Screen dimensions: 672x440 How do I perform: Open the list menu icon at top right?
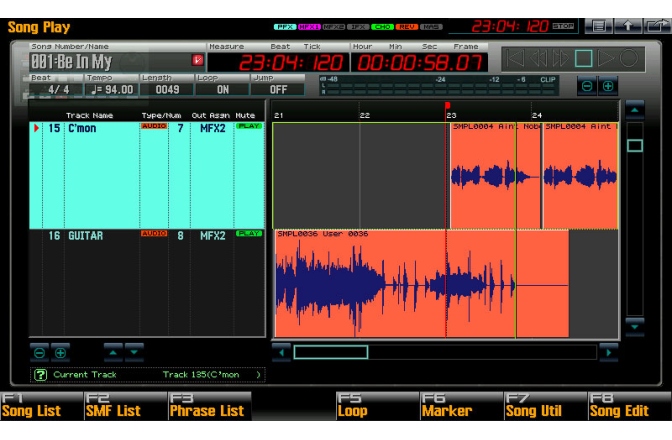pyautogui.click(x=599, y=26)
